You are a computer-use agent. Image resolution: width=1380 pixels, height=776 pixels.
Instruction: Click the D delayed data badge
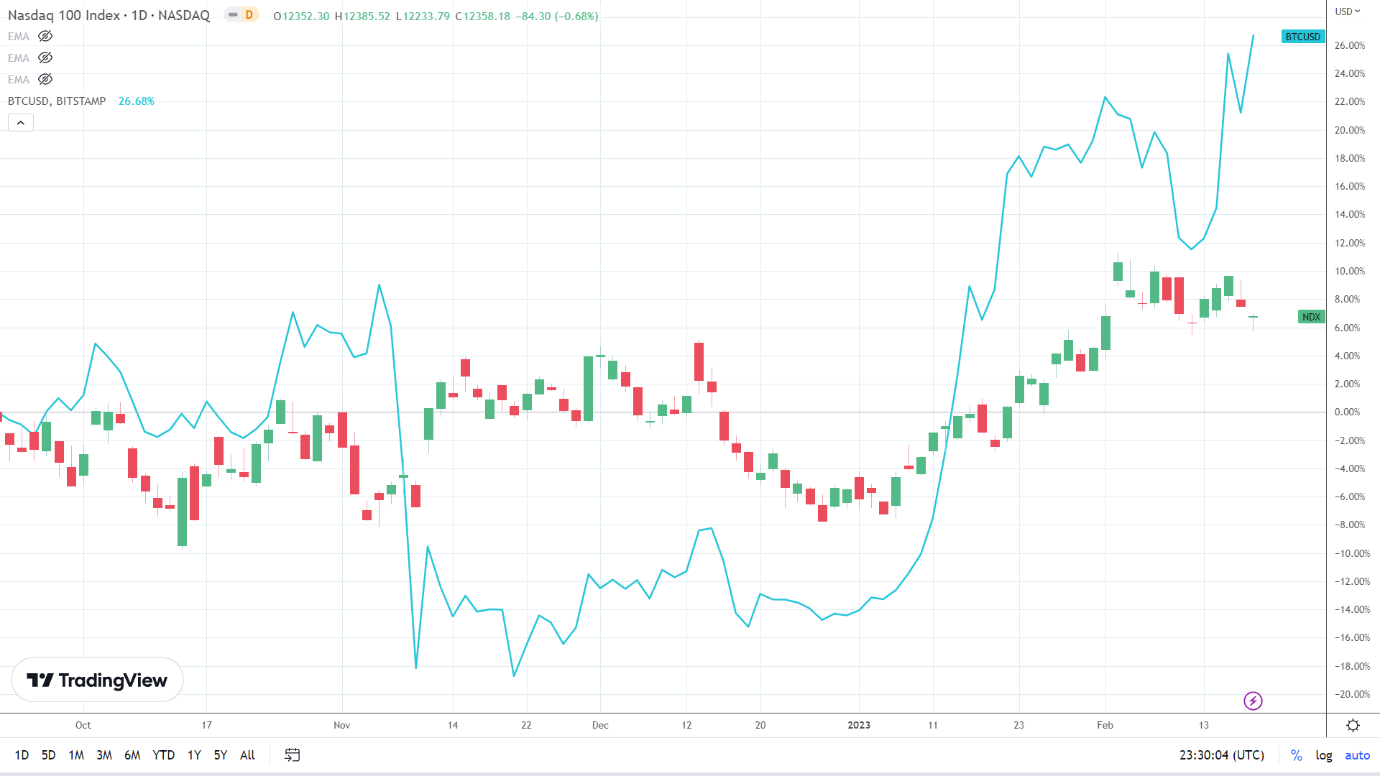click(250, 15)
